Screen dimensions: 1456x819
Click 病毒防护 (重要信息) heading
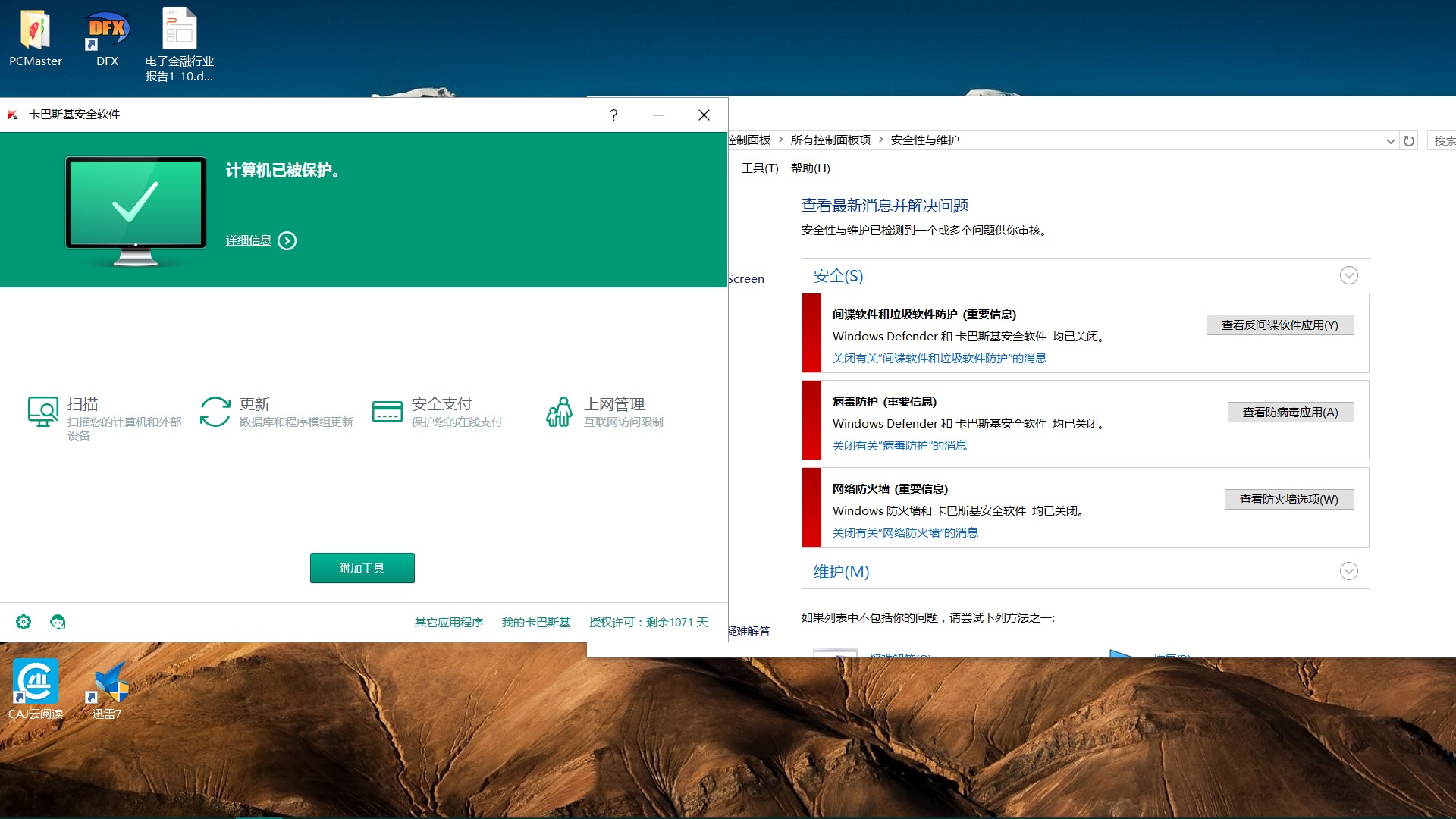point(884,401)
